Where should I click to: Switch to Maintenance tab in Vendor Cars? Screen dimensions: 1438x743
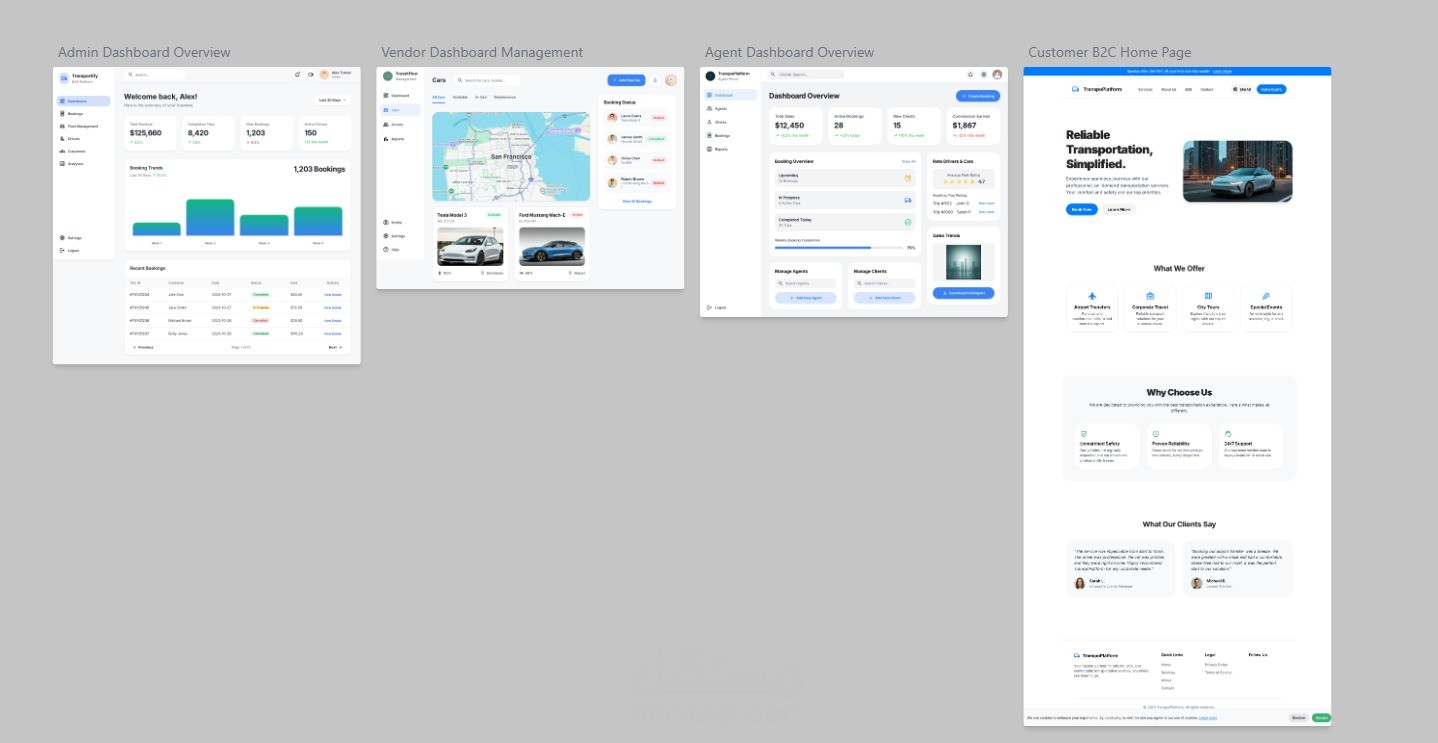[x=505, y=97]
